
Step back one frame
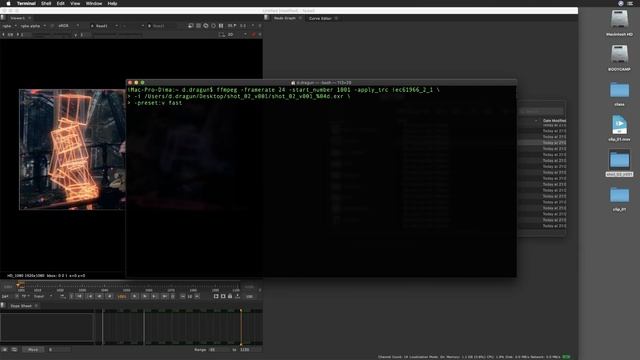pos(100,296)
